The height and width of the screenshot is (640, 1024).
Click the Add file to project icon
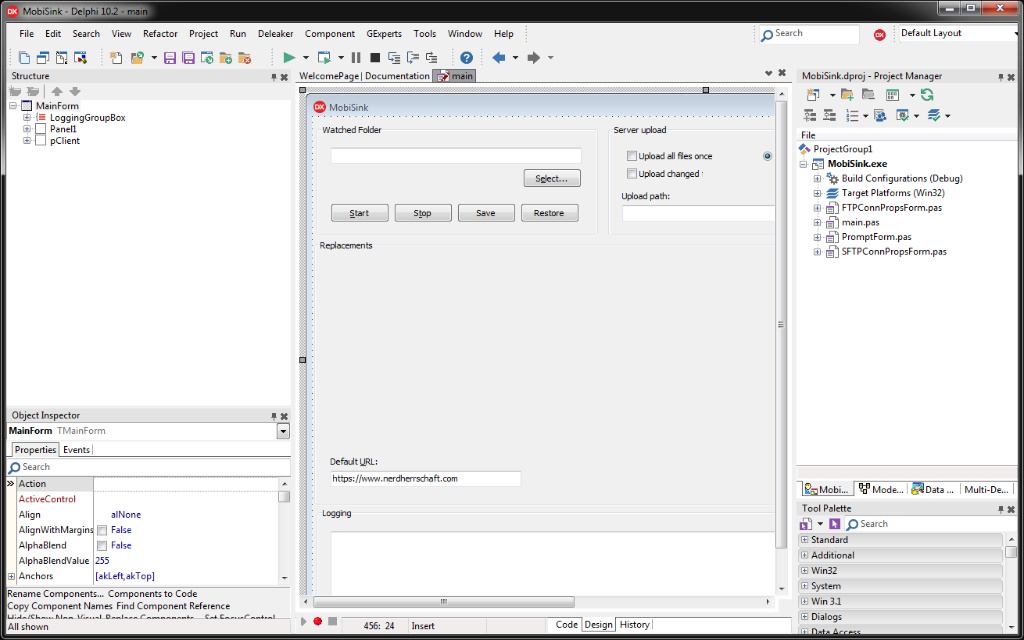[x=226, y=57]
